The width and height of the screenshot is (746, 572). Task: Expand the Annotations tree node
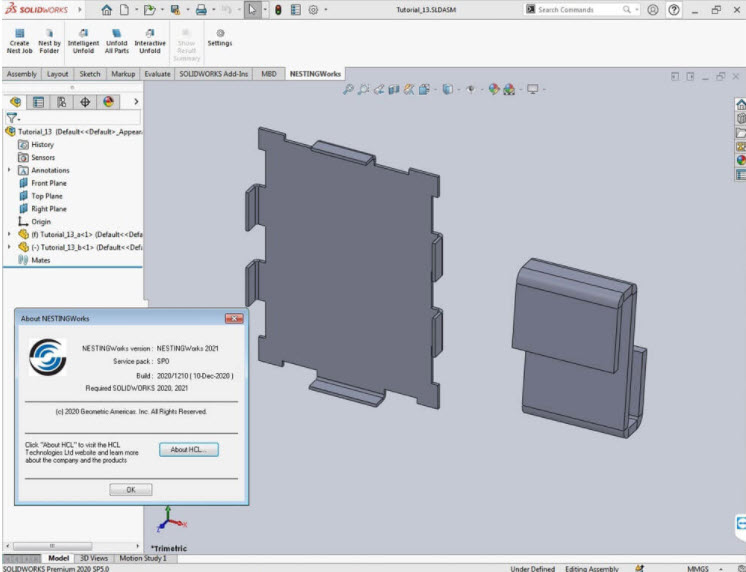pos(10,170)
